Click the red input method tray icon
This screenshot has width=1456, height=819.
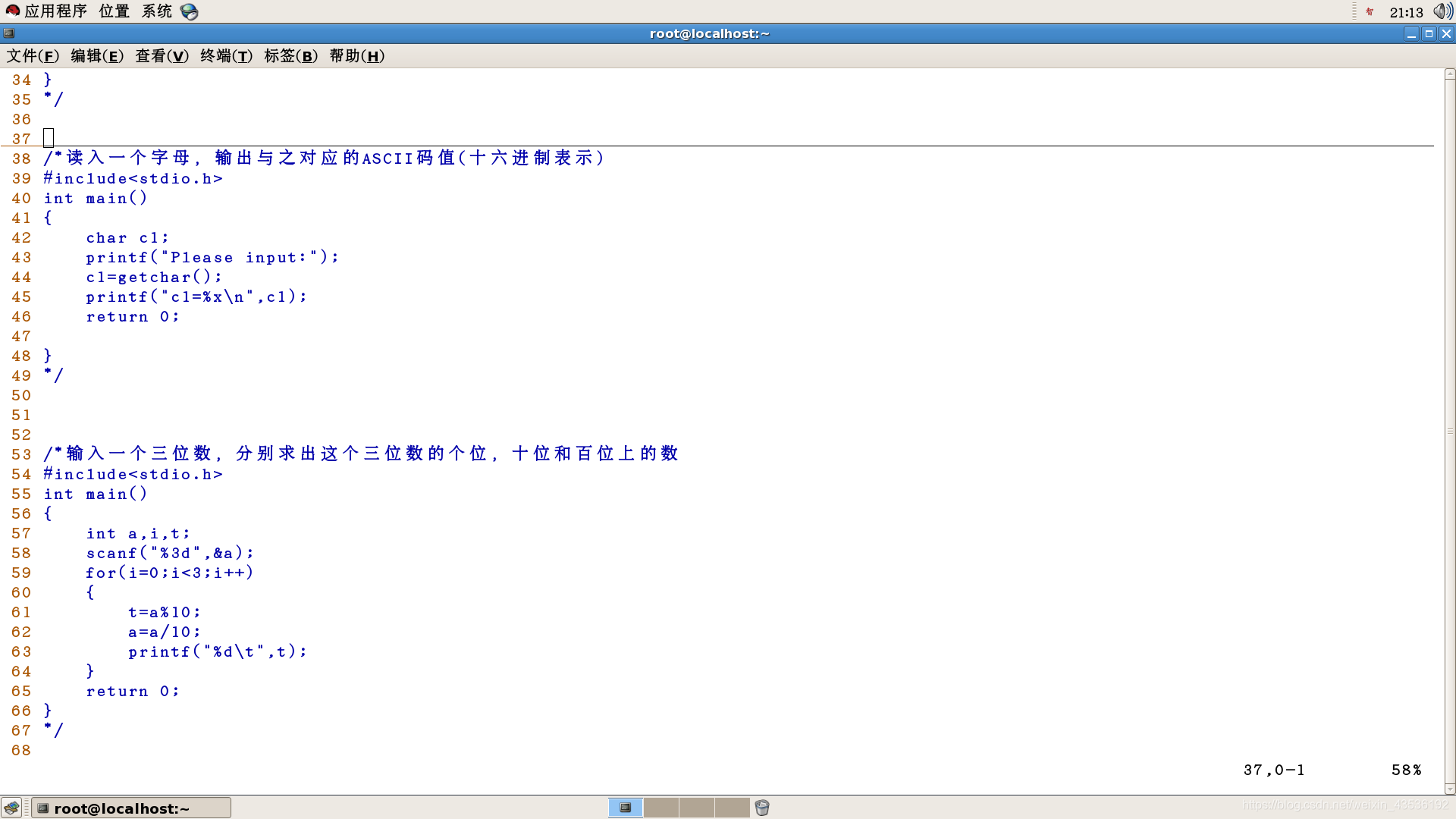pos(1370,11)
